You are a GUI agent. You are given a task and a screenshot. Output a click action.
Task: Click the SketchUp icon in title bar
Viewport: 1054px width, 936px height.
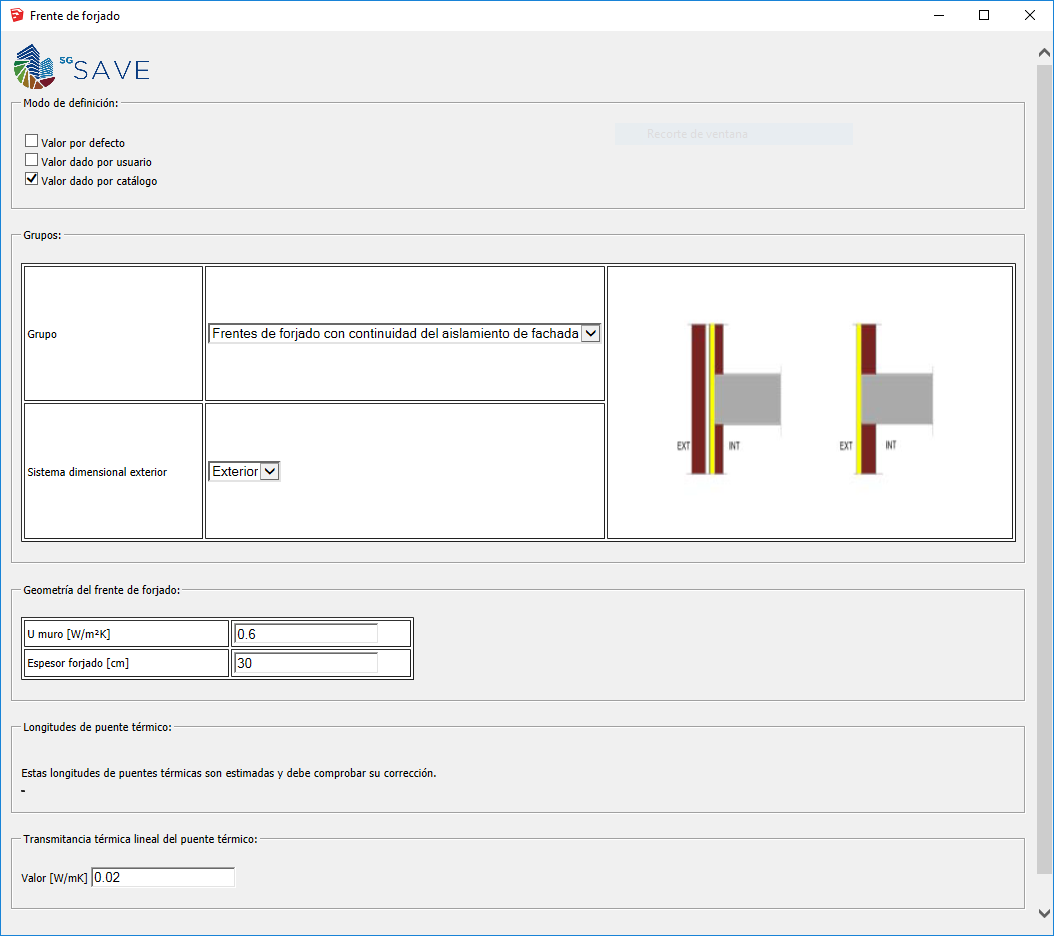[x=16, y=16]
